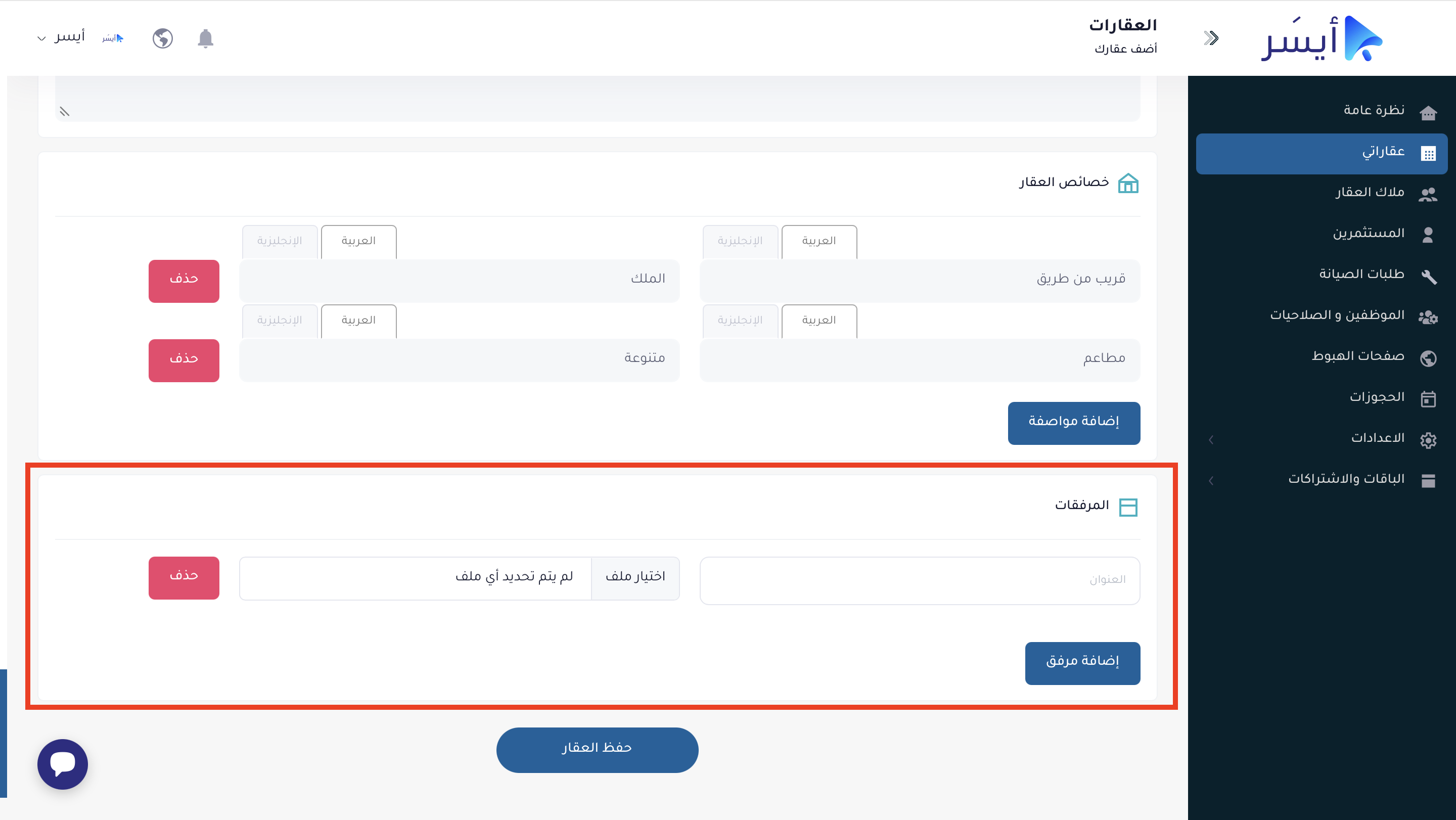This screenshot has width=1456, height=820.
Task: Click the home icon beside نظرة عامة
Action: point(1428,112)
